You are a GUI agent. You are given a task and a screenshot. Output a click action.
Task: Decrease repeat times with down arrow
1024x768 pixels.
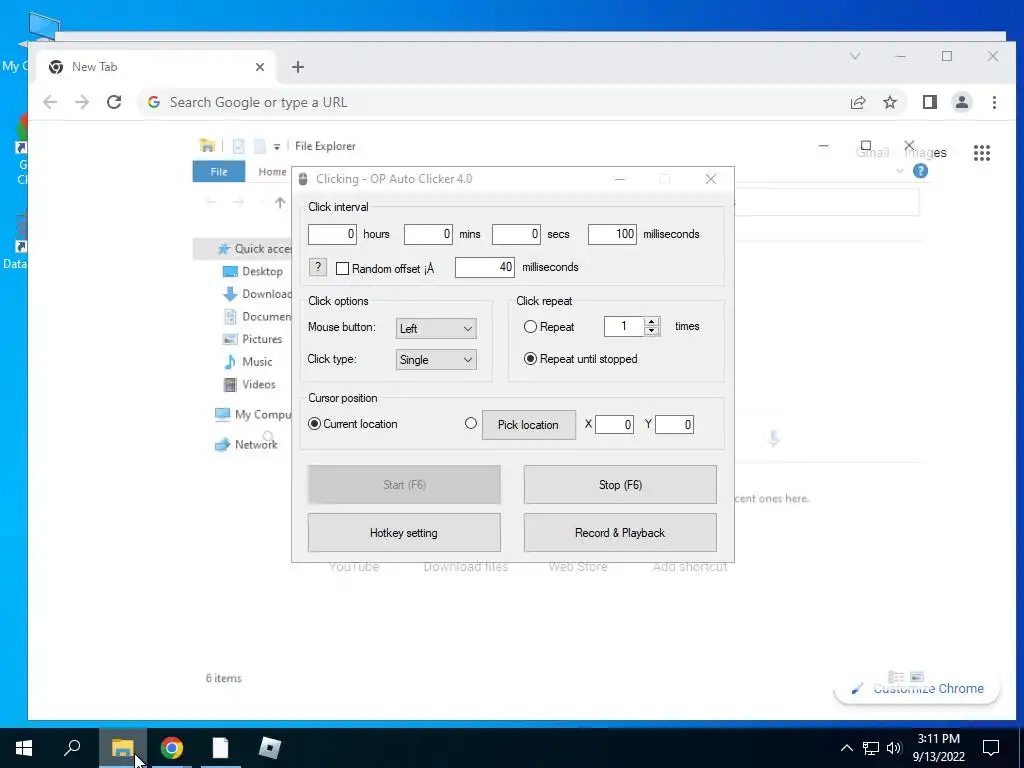pos(651,330)
